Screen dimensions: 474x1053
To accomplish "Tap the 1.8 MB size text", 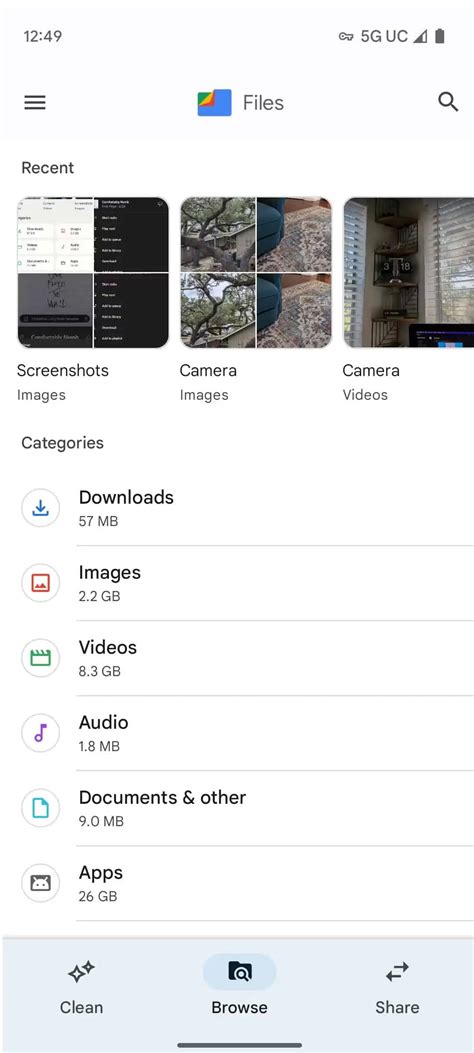I will [99, 746].
